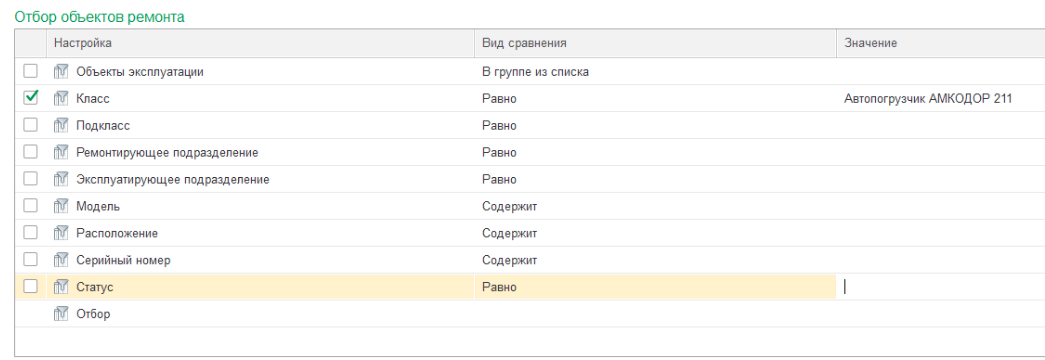Select the Серийный номер setting name
Image resolution: width=1045 pixels, height=360 pixels.
[x=123, y=261]
